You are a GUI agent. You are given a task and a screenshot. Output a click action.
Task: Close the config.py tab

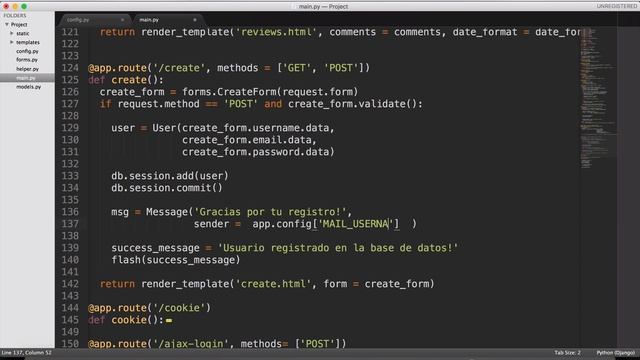coord(122,20)
